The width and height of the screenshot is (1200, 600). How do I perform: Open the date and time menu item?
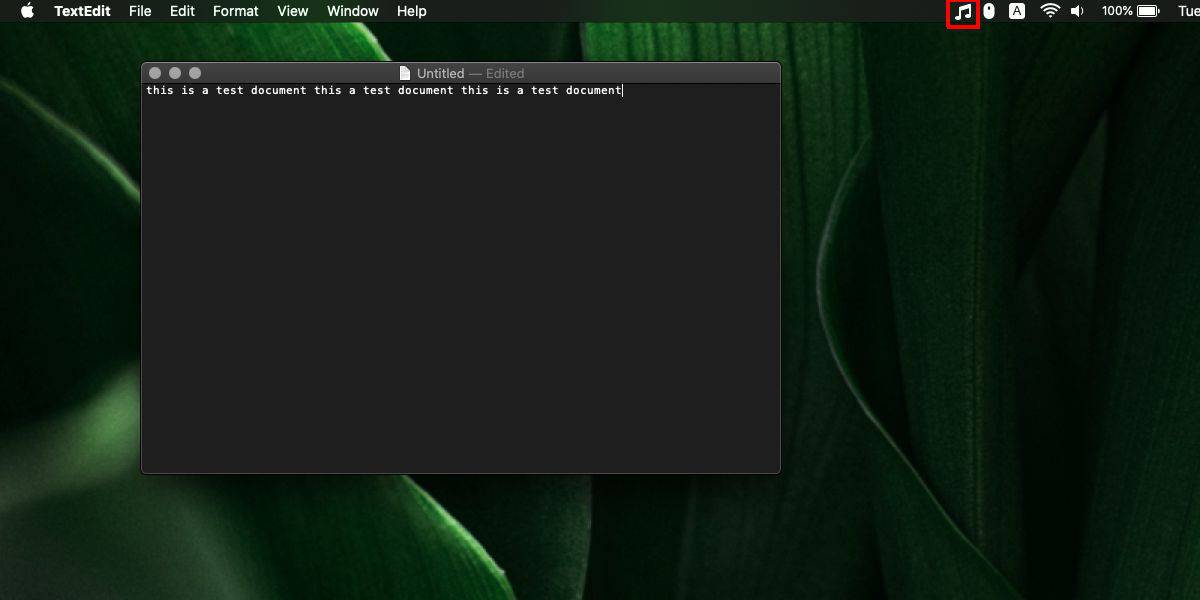(x=1188, y=11)
